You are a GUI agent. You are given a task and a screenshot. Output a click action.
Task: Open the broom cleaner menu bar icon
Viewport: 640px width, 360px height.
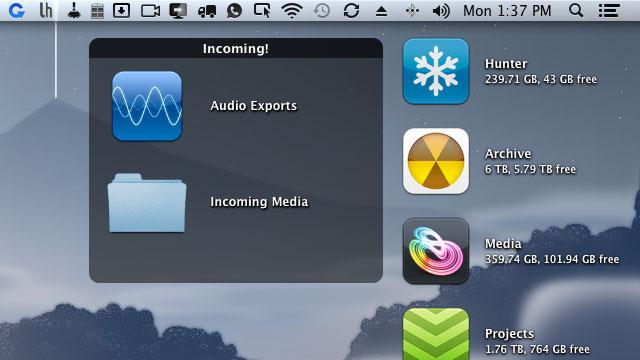[x=74, y=11]
